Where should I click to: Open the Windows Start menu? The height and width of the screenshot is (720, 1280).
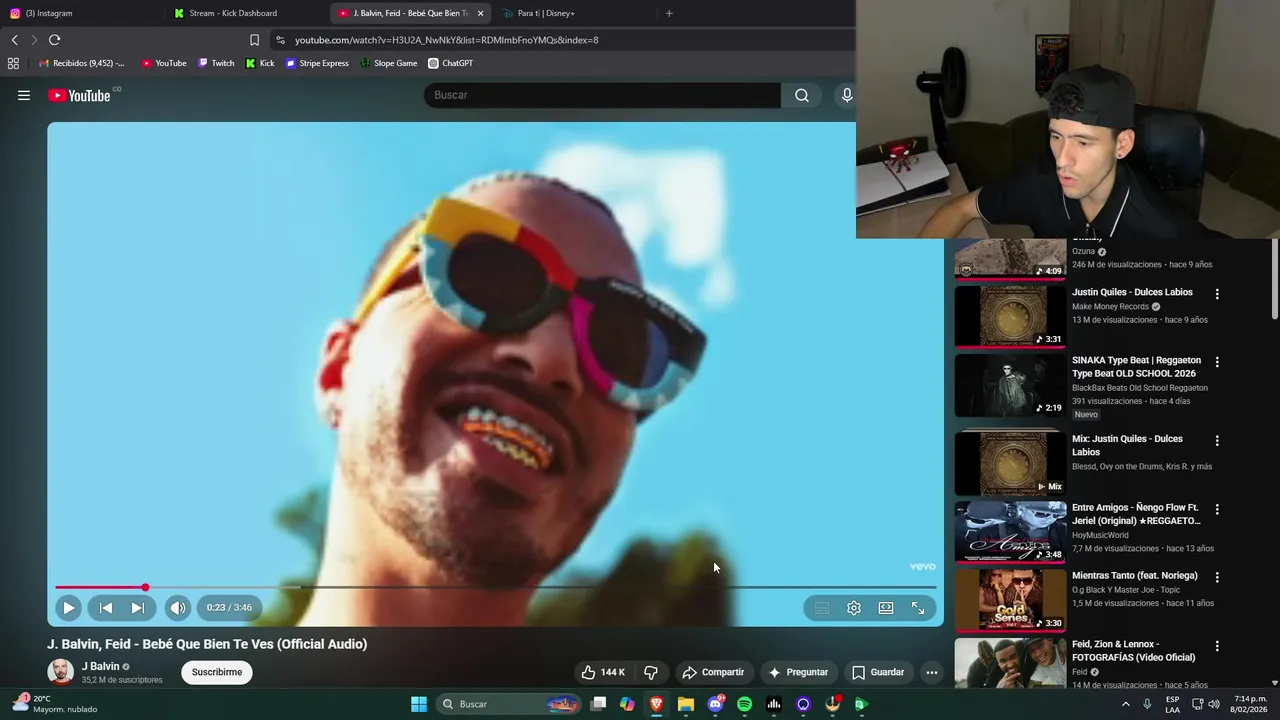click(x=419, y=704)
